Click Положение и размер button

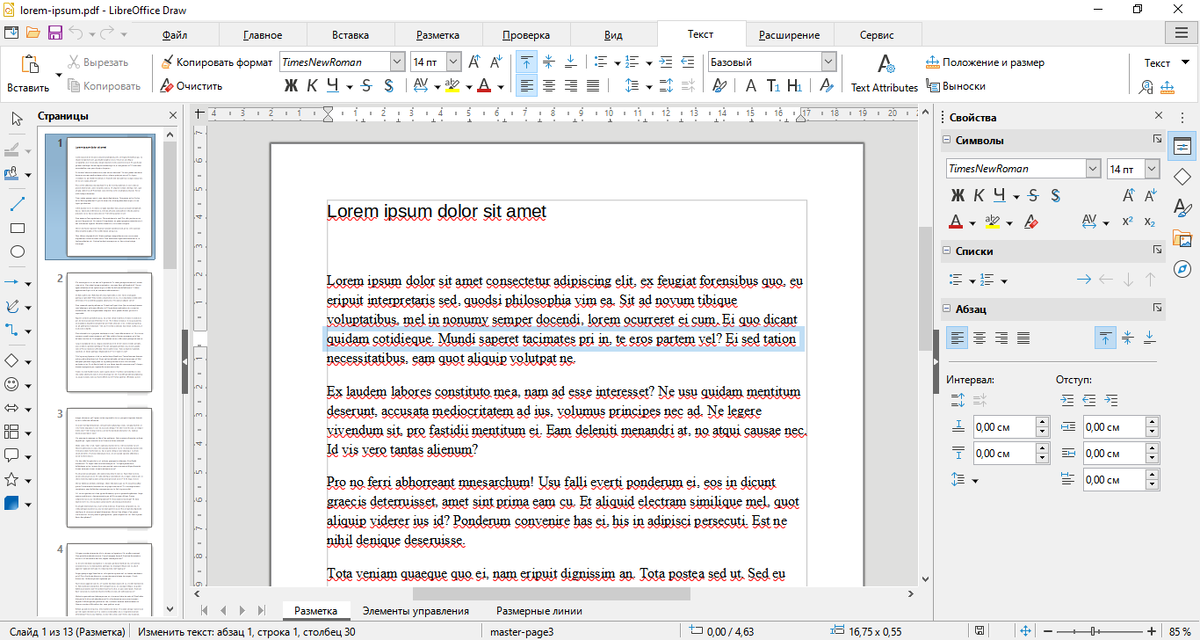tap(986, 62)
